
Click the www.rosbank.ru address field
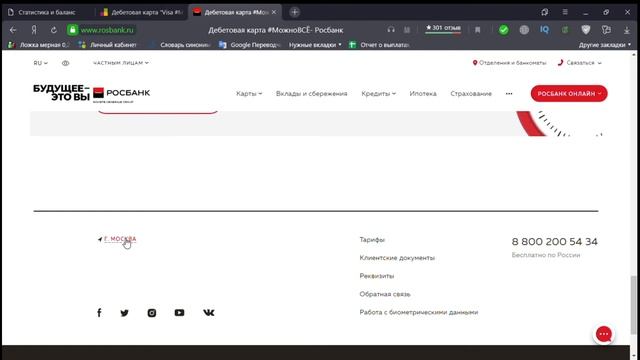107,30
